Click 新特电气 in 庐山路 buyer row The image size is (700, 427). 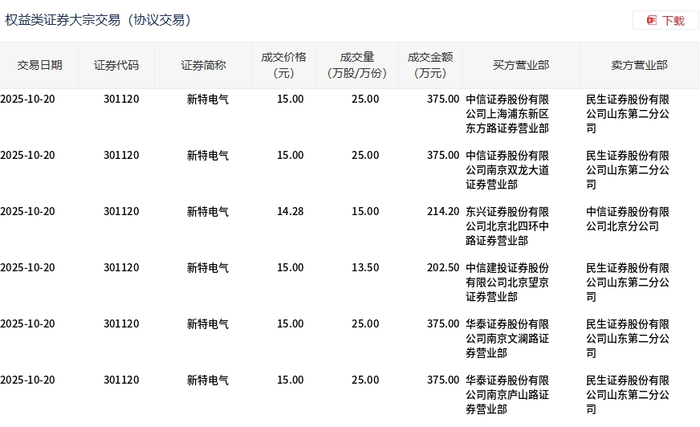(208, 380)
